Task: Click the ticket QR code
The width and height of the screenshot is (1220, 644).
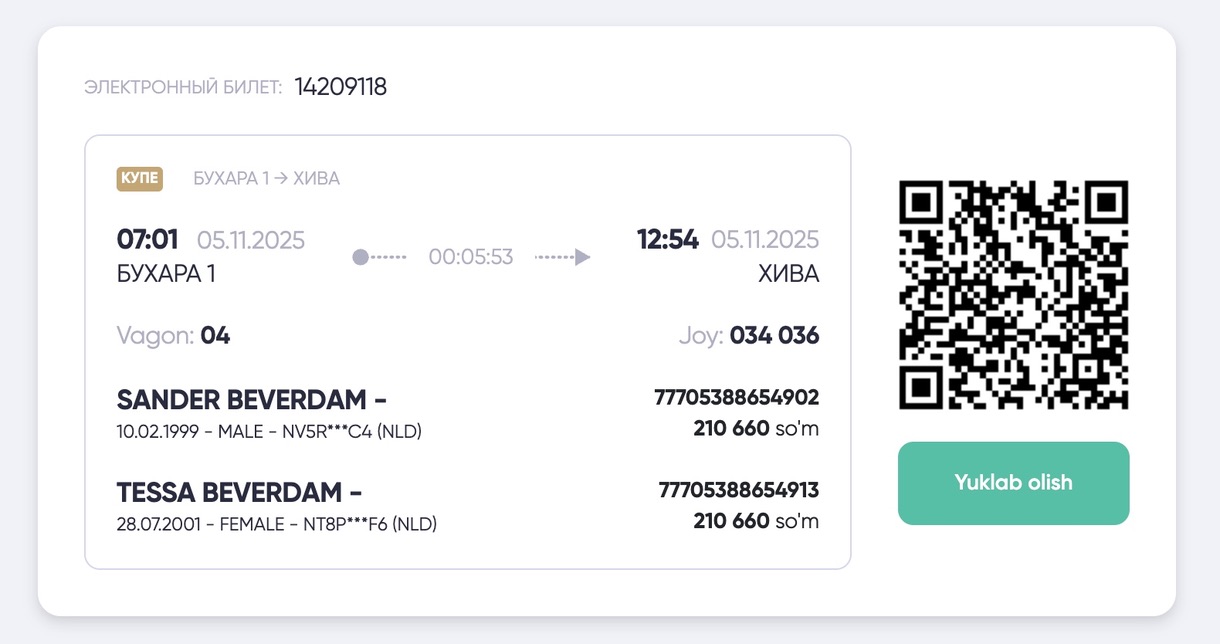Action: (x=1013, y=295)
